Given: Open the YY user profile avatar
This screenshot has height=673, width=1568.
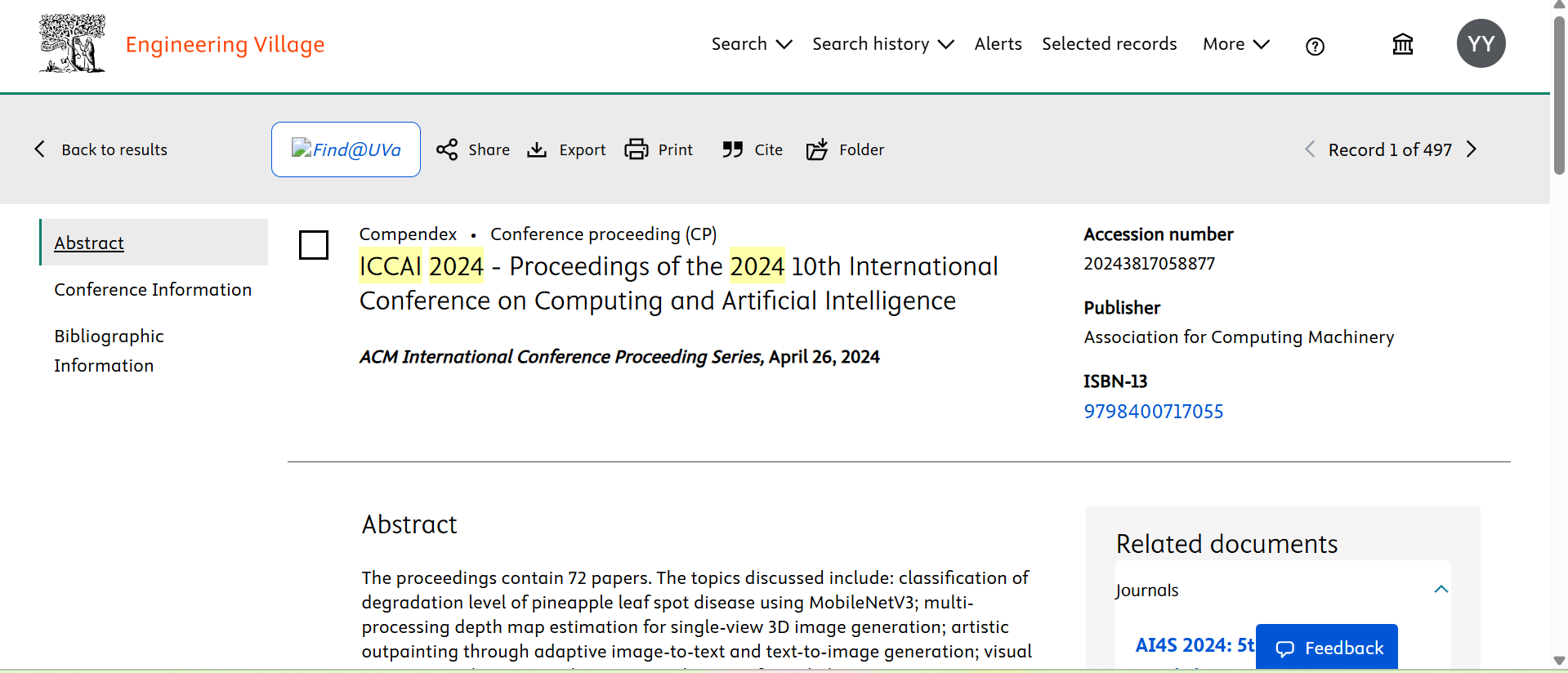Looking at the screenshot, I should [x=1481, y=43].
